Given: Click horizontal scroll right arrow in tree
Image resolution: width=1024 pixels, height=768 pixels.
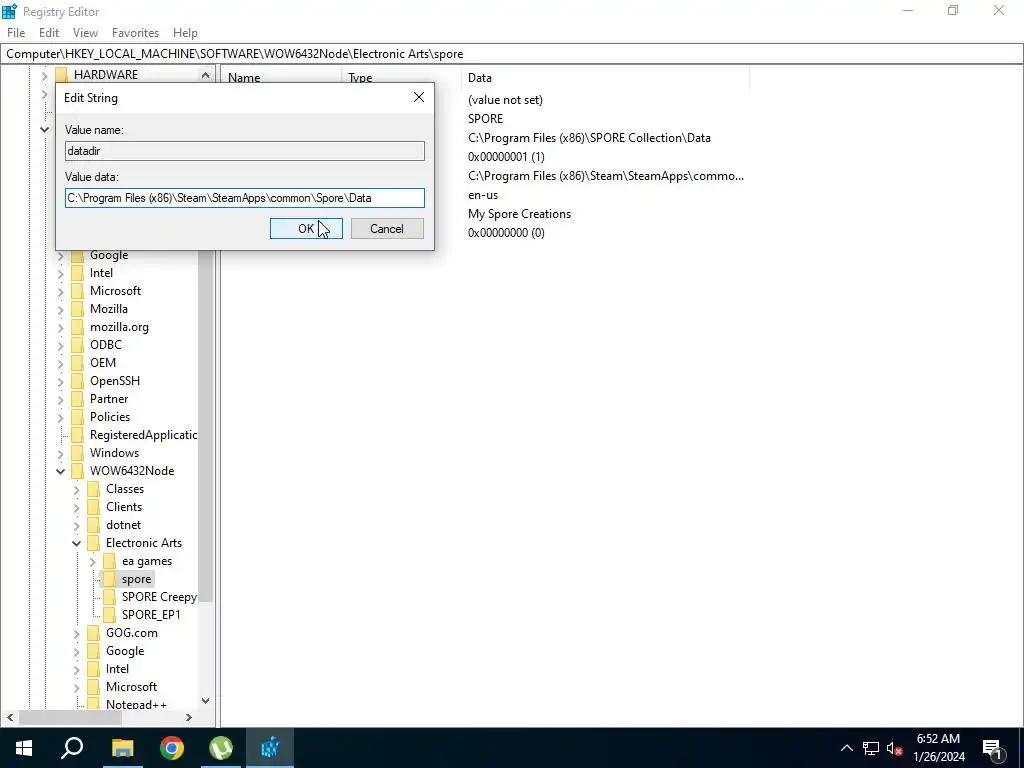Looking at the screenshot, I should (x=189, y=718).
